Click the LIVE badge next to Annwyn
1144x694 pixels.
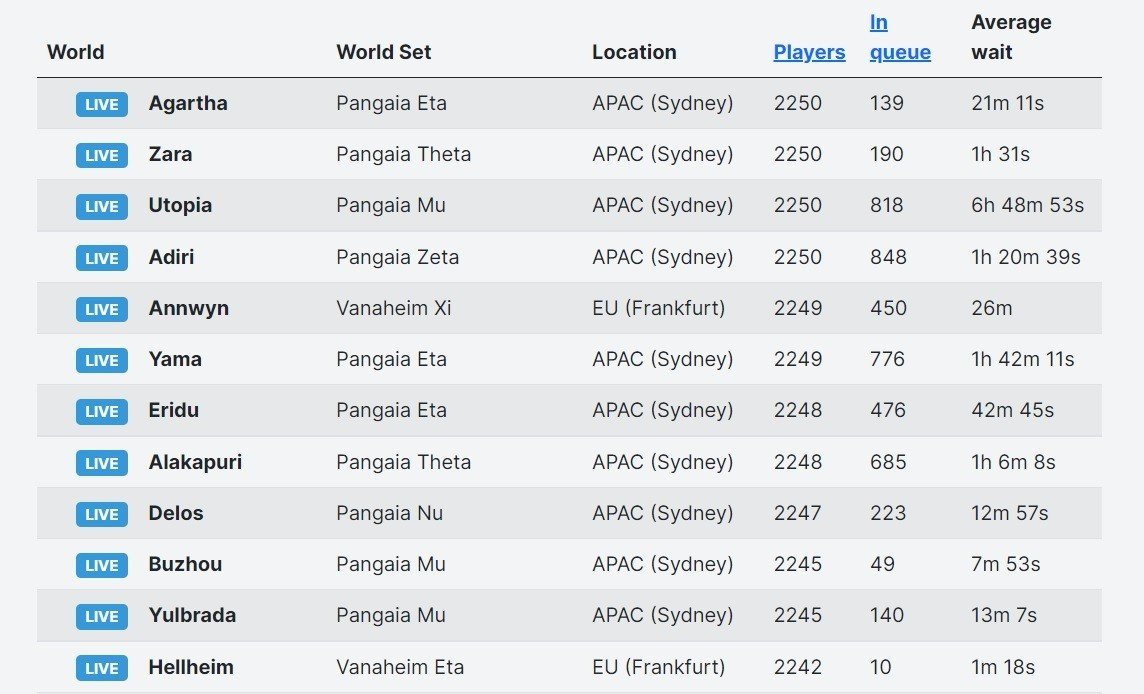pyautogui.click(x=102, y=309)
